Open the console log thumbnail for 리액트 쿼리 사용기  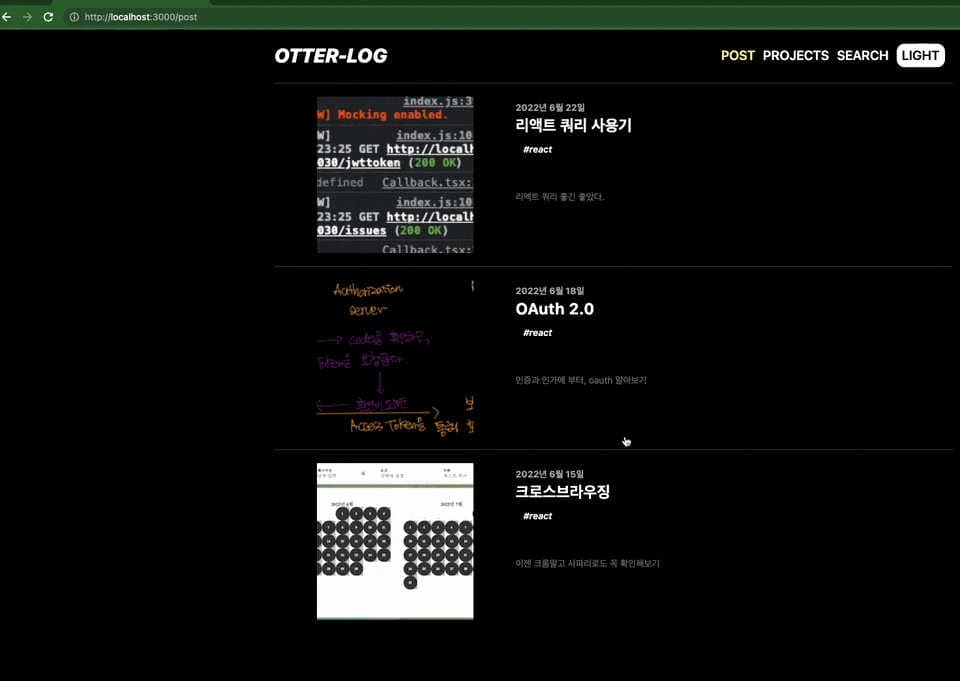395,175
